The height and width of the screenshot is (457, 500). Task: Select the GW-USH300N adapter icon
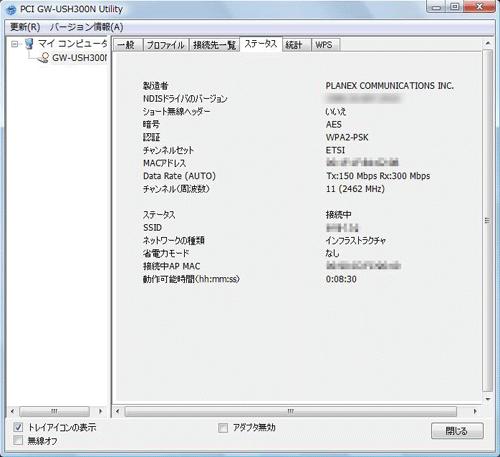(x=44, y=57)
